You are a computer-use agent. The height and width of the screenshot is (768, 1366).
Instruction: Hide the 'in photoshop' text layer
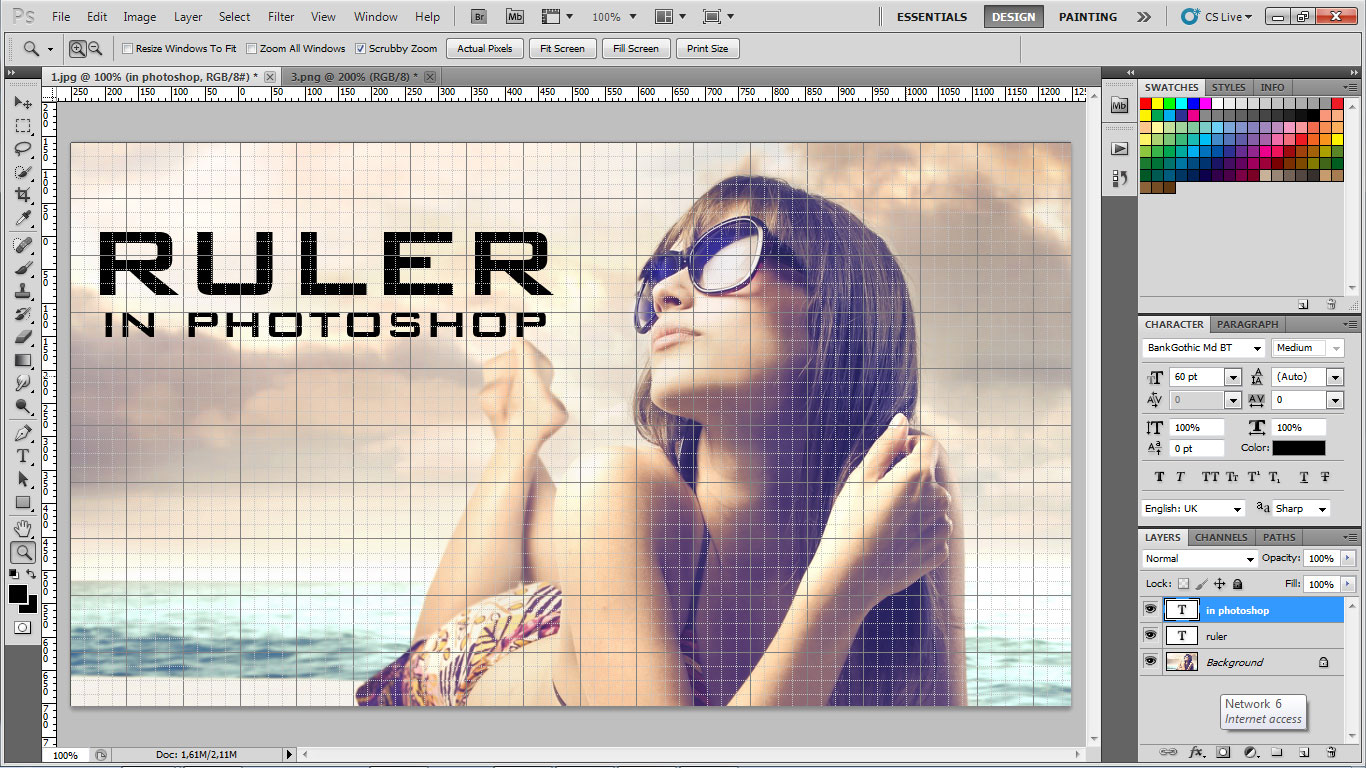(1151, 610)
